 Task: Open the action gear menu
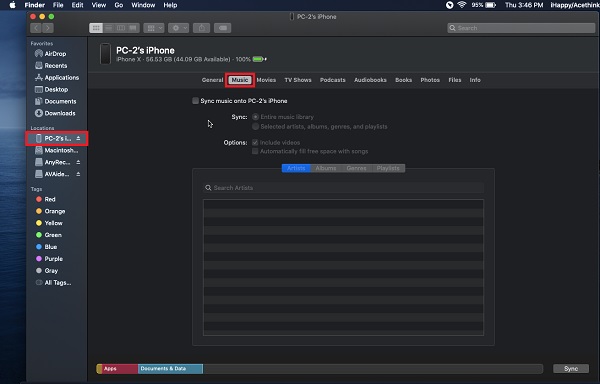click(179, 28)
